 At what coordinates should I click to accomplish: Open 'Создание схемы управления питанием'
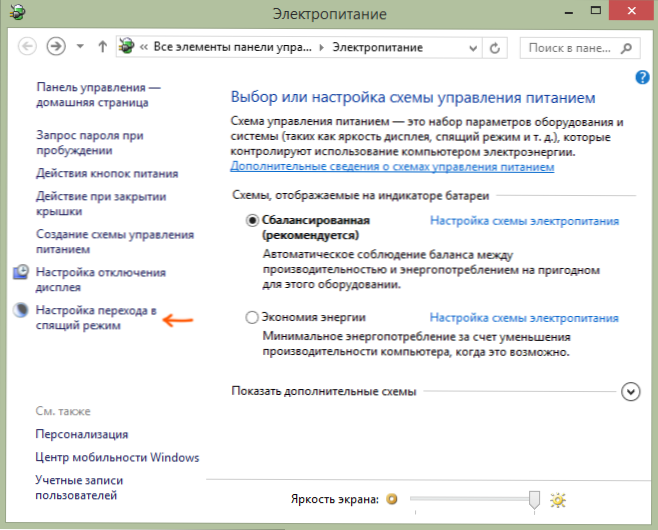click(x=115, y=241)
